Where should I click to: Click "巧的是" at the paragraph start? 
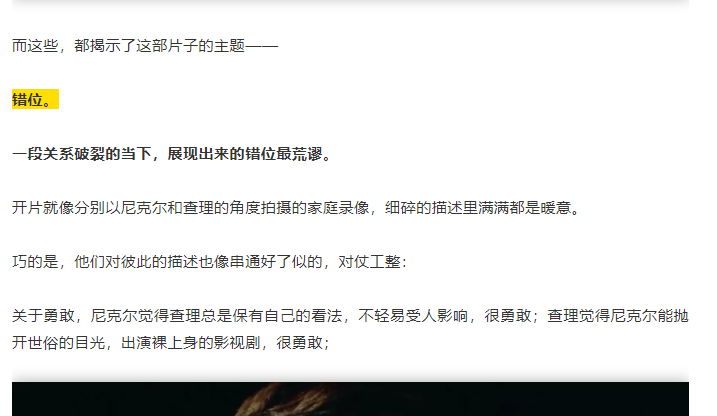point(35,261)
